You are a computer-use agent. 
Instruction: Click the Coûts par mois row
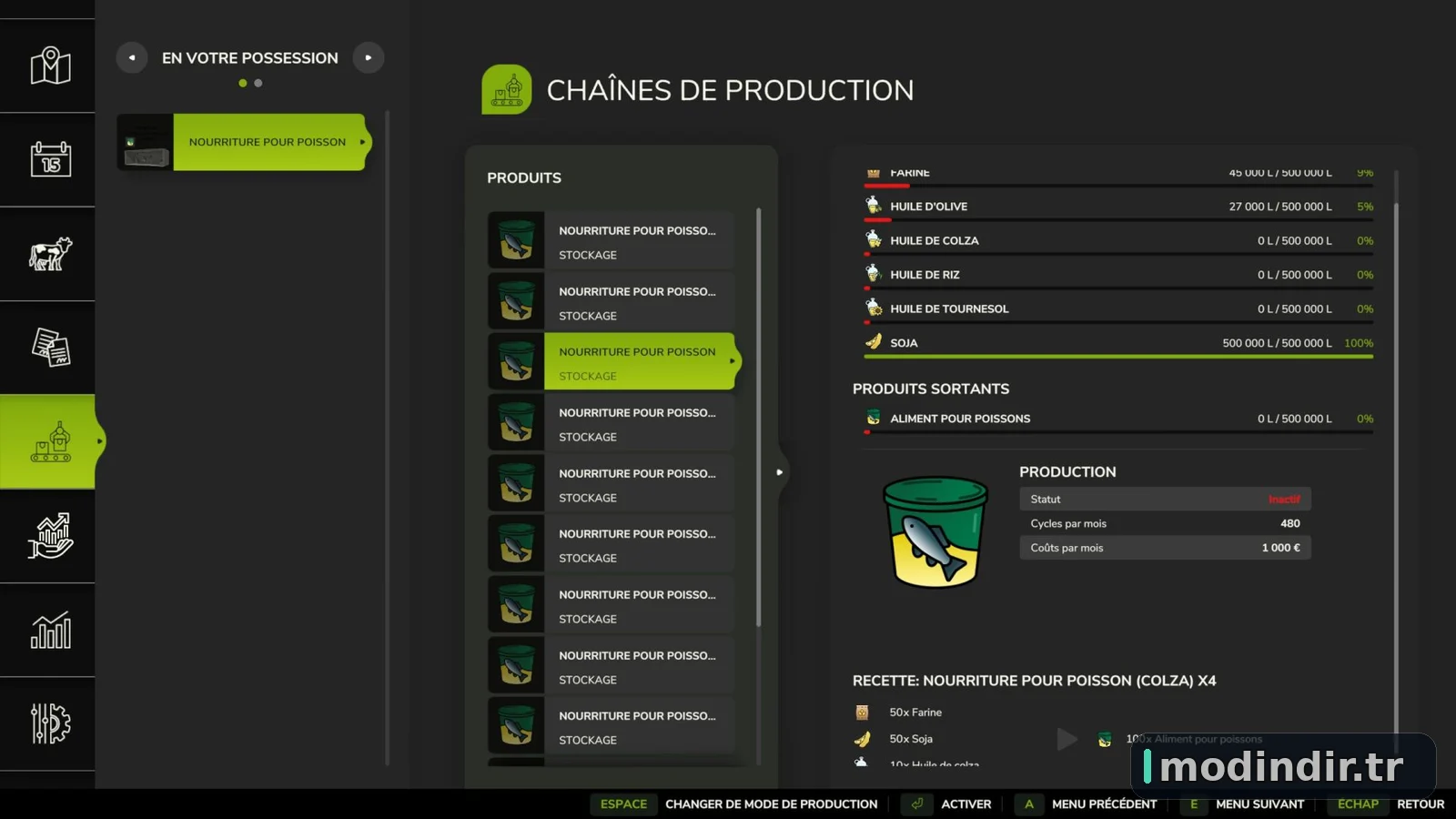pyautogui.click(x=1165, y=548)
